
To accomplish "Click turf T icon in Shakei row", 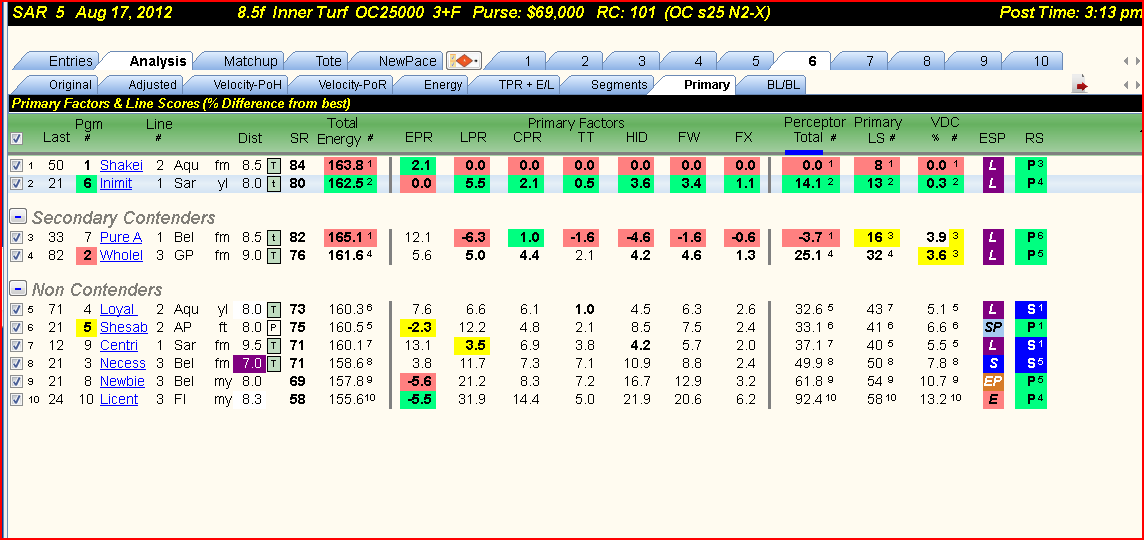I will coord(274,166).
